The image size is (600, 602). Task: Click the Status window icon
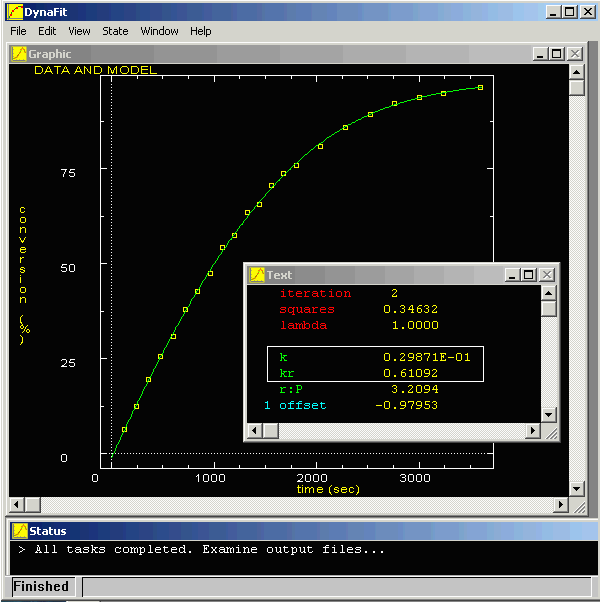[x=20, y=531]
